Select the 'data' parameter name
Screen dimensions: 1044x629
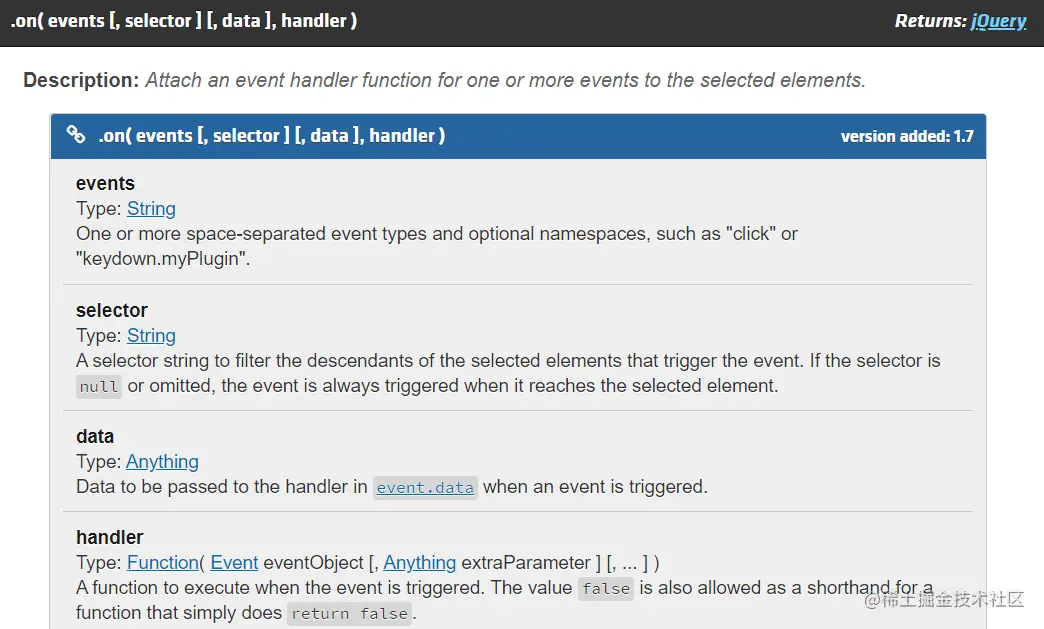(x=95, y=436)
